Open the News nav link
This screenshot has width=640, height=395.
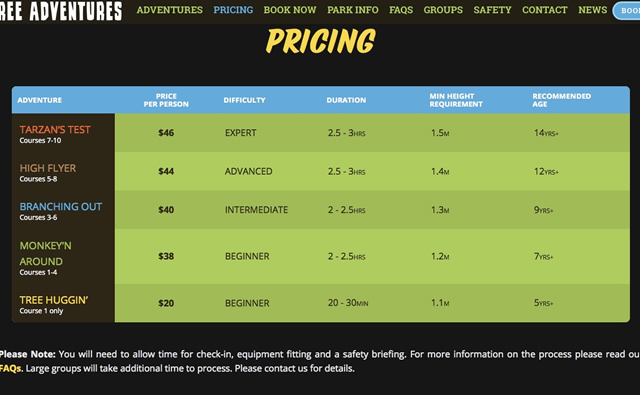[592, 10]
